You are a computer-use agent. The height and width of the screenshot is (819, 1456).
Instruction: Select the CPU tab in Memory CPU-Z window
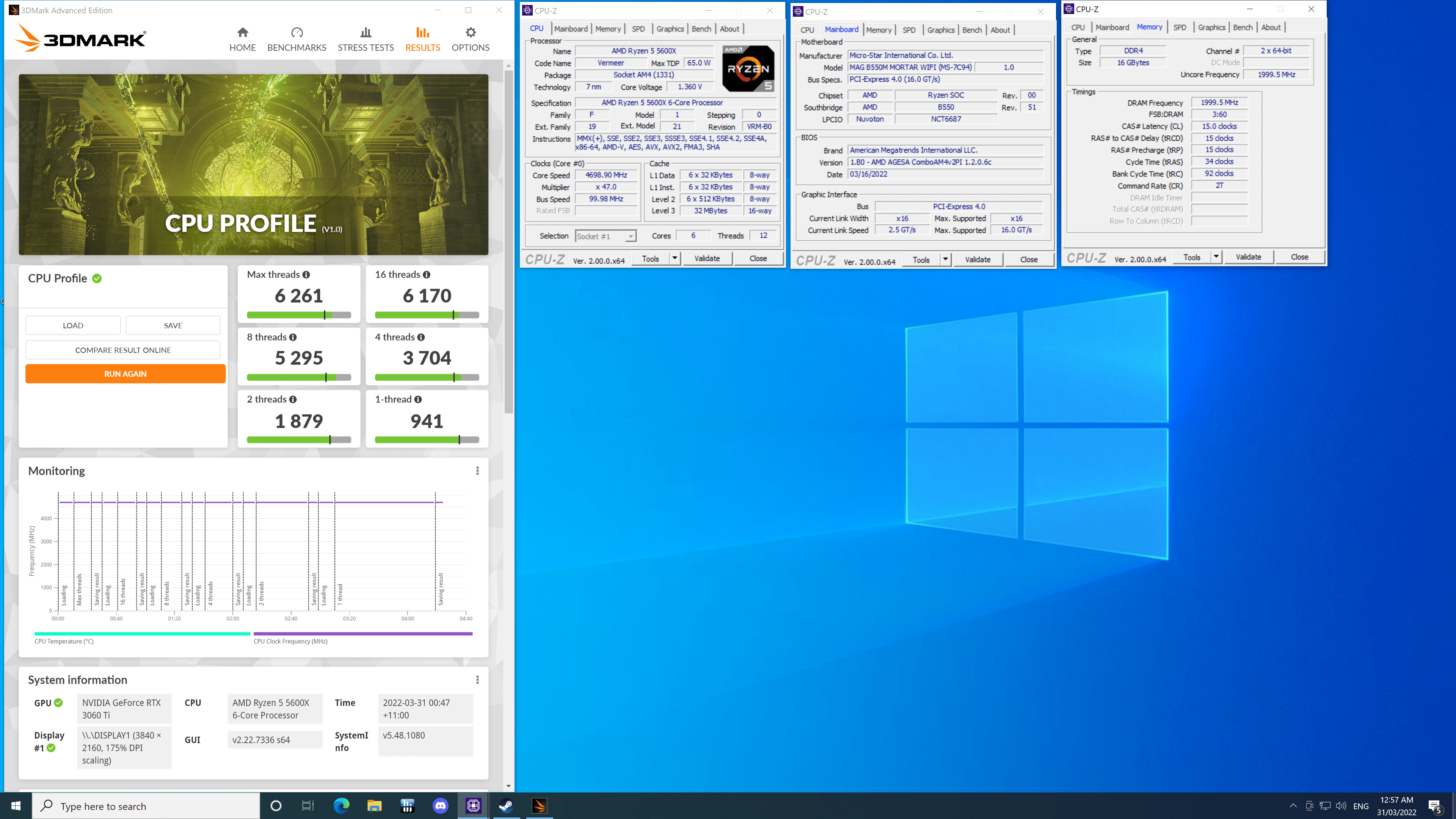[x=1078, y=27]
